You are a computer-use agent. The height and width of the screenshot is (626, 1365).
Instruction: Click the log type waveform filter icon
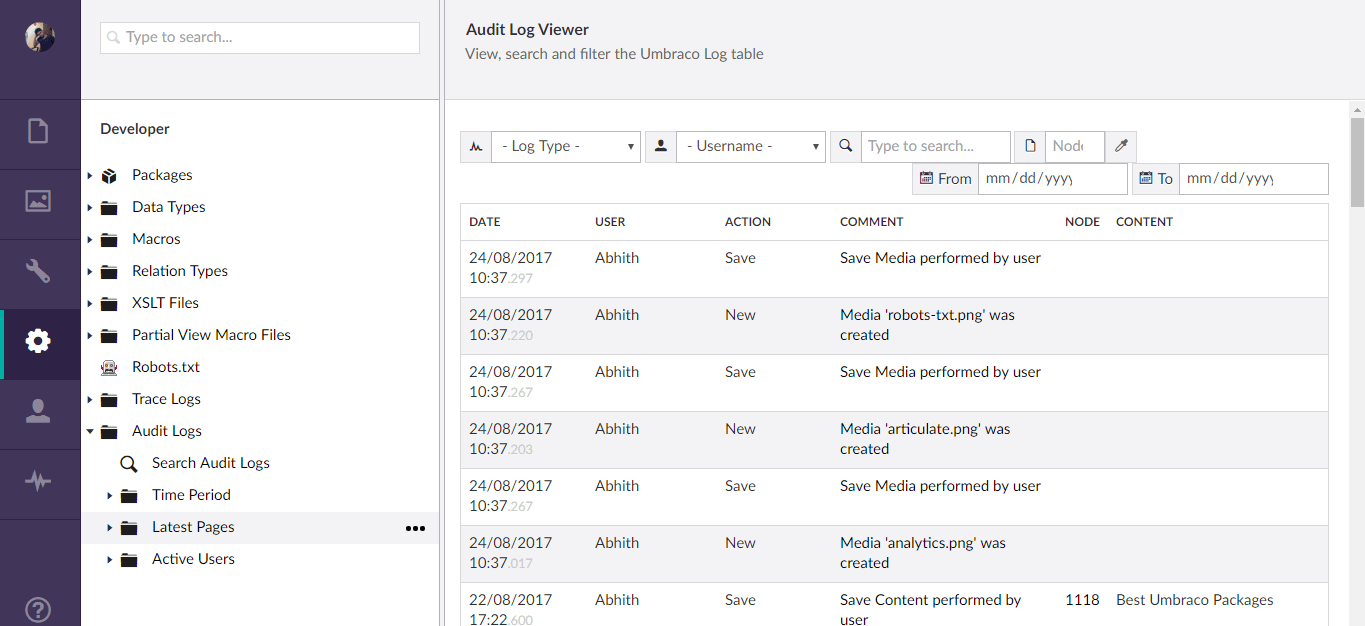point(475,146)
